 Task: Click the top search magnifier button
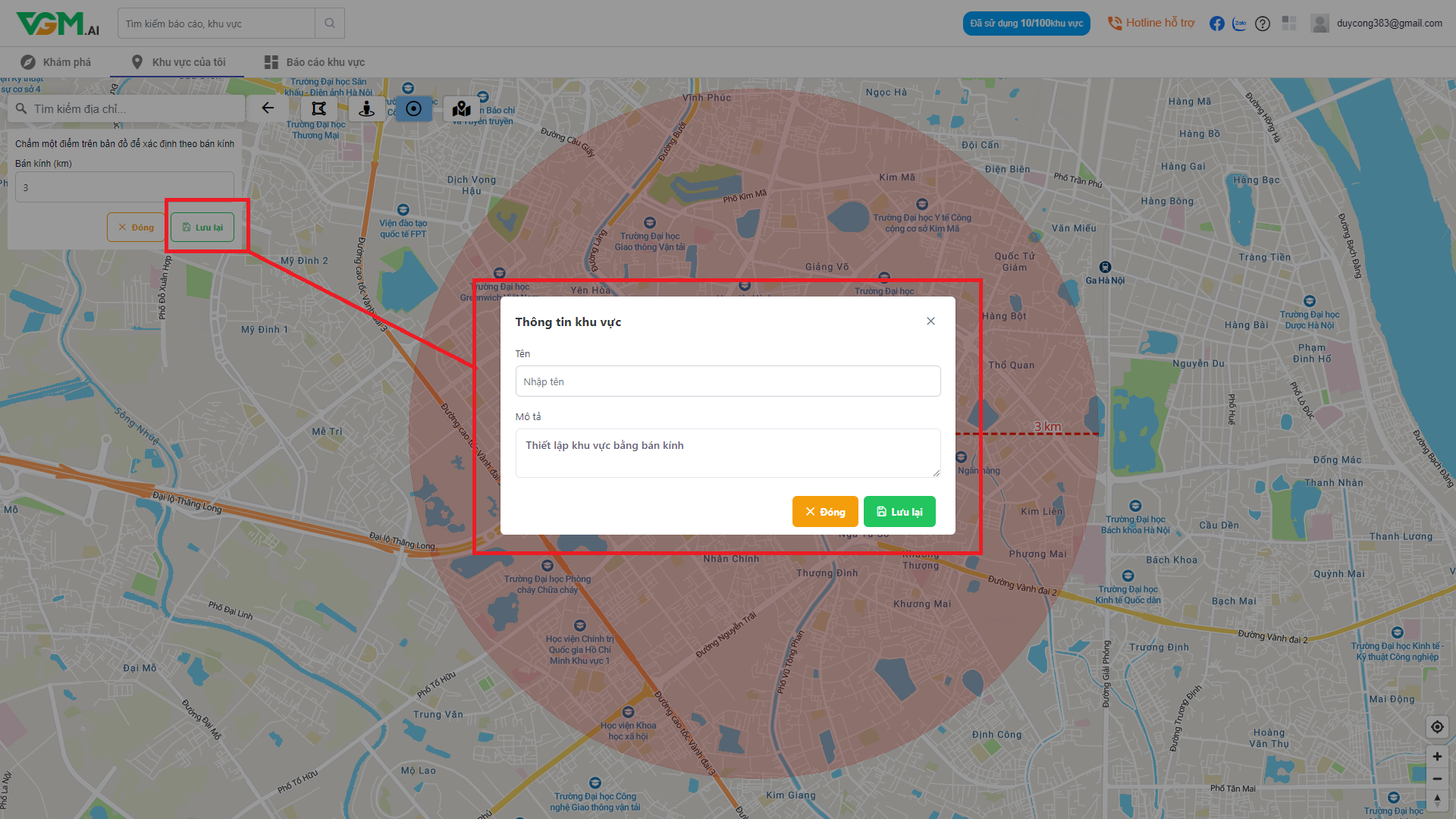[x=330, y=24]
